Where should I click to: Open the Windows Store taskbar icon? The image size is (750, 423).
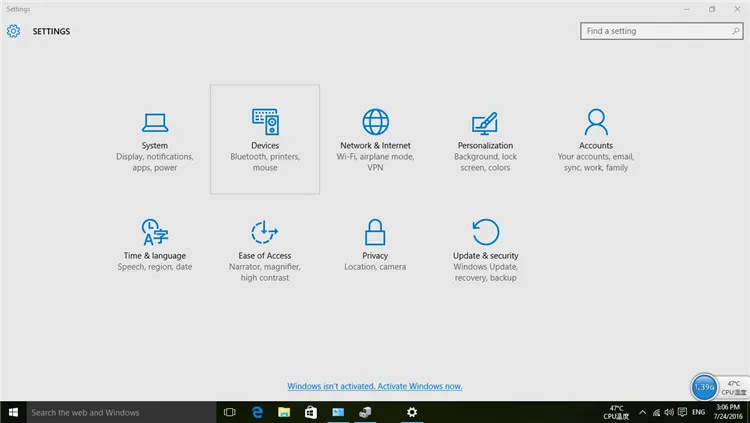[x=311, y=412]
